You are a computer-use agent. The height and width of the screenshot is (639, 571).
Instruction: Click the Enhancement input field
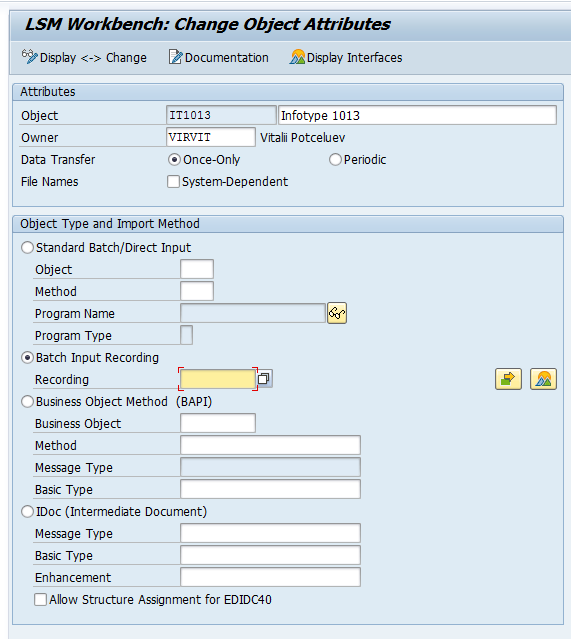[x=271, y=577]
